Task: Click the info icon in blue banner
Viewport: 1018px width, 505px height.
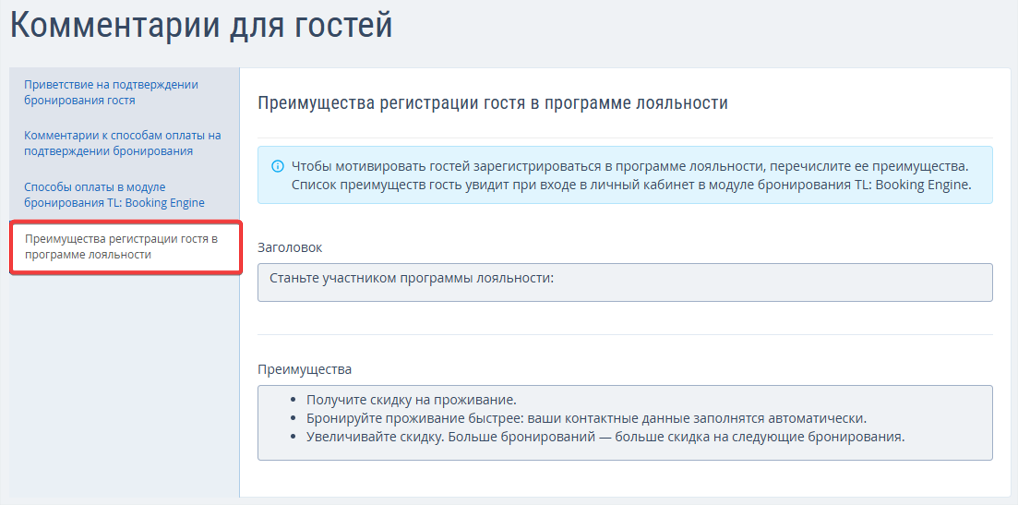Action: click(x=276, y=165)
